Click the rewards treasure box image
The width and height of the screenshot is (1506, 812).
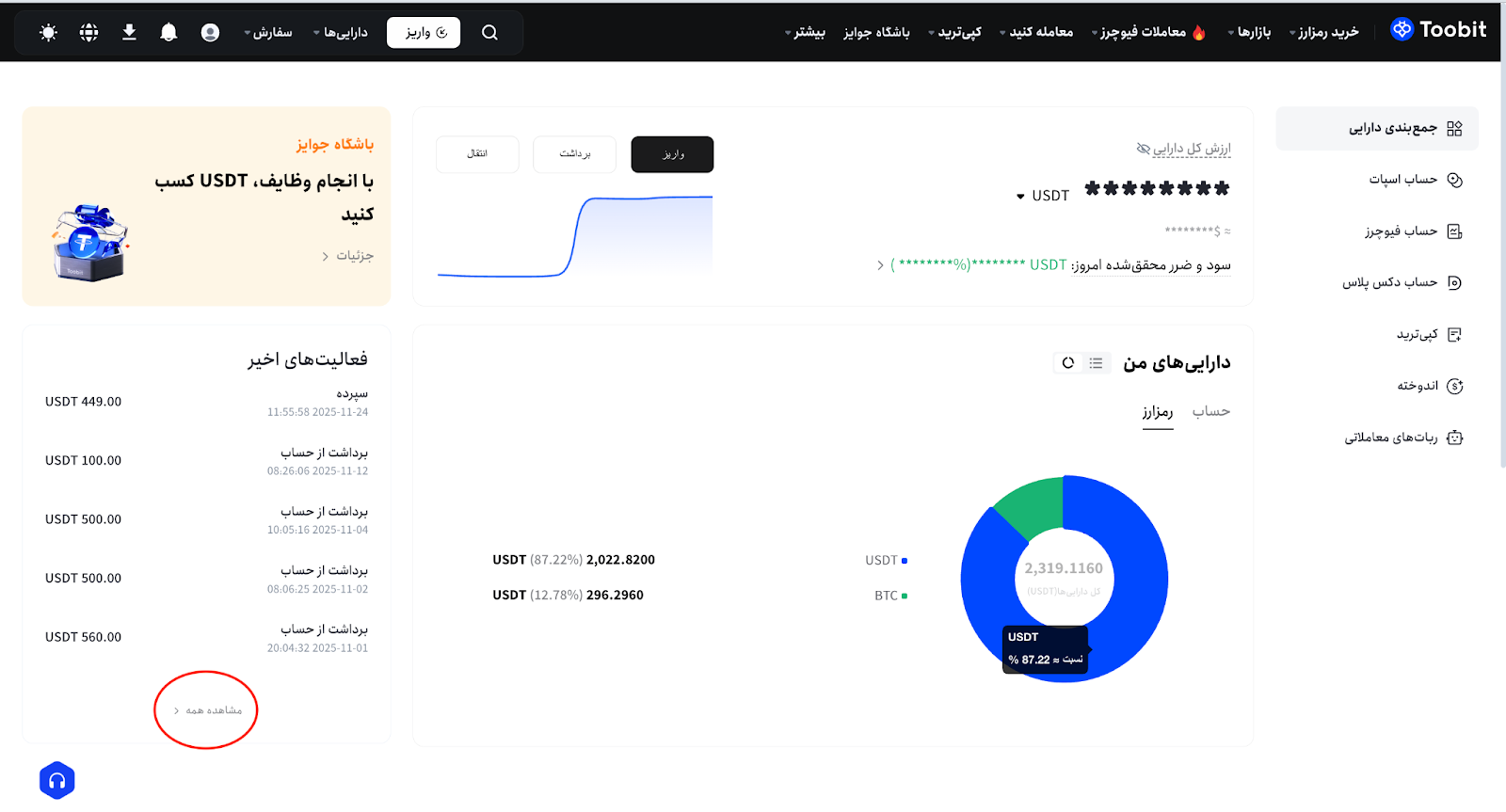point(88,243)
